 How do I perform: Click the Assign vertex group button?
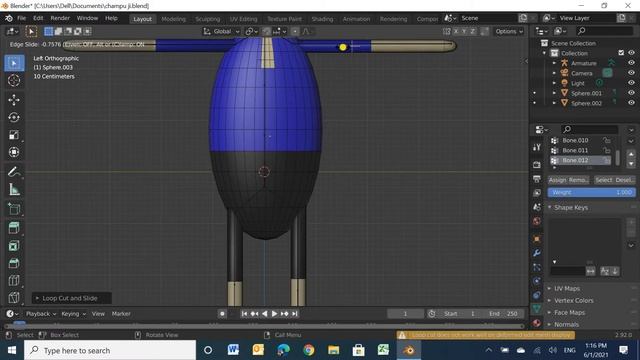558,180
